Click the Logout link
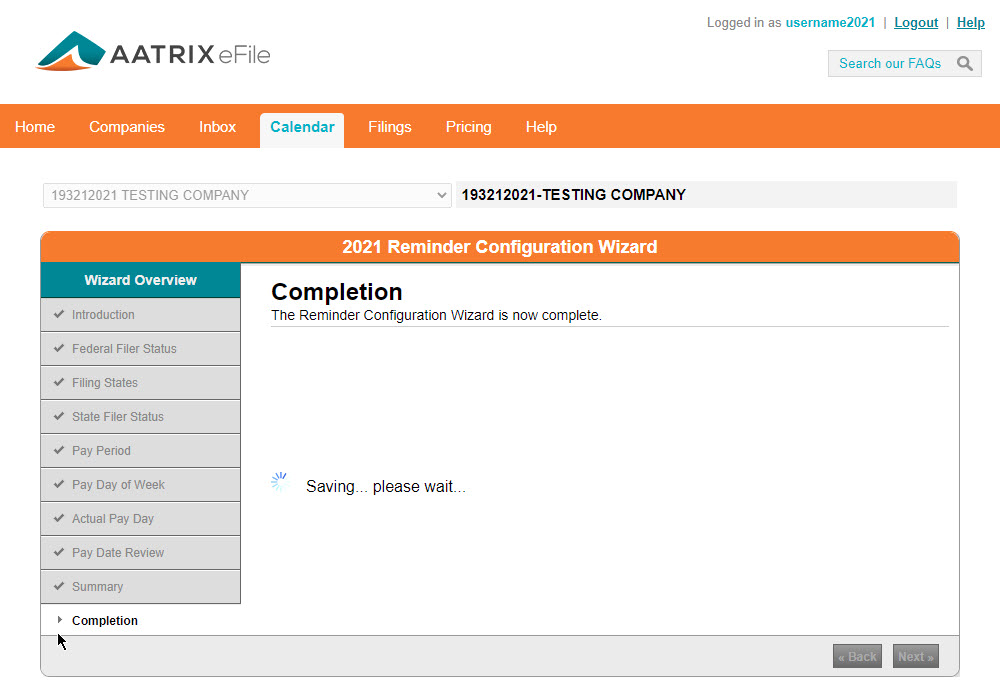The width and height of the screenshot is (1000, 696). pyautogui.click(x=915, y=23)
